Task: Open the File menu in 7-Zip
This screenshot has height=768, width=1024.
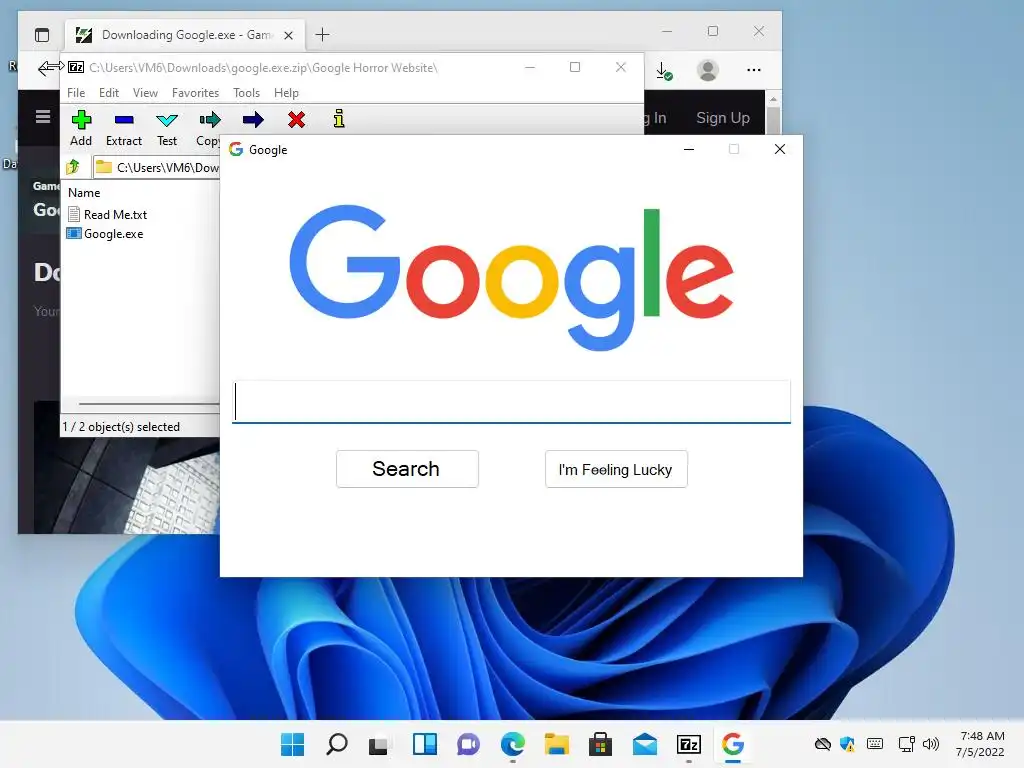Action: [x=76, y=93]
